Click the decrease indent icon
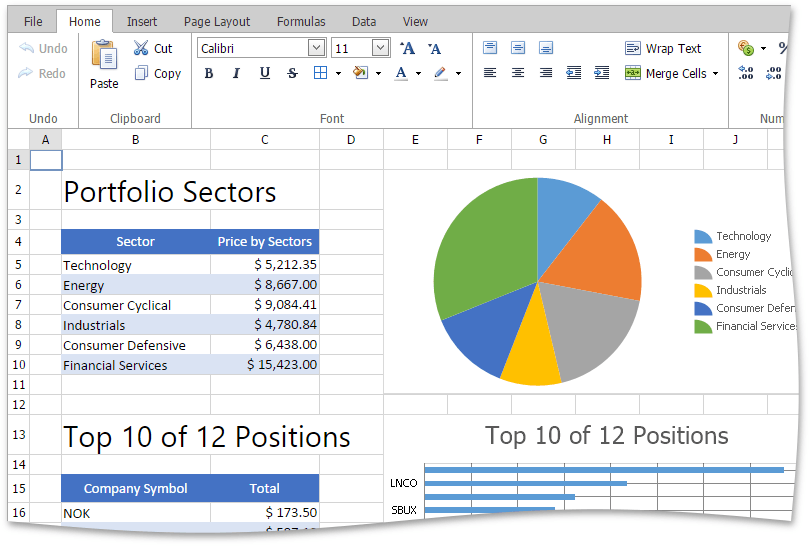This screenshot has height=548, width=812. [x=574, y=73]
